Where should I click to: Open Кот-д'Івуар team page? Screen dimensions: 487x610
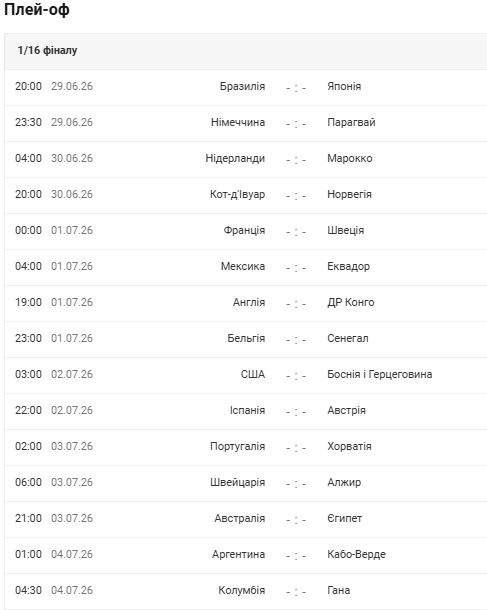[237, 194]
